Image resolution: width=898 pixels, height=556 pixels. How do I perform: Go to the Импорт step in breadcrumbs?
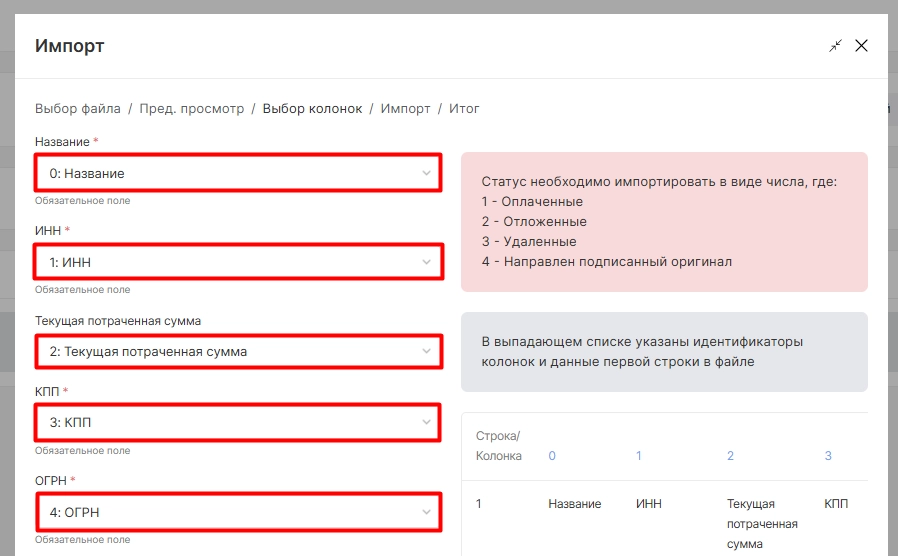[405, 109]
